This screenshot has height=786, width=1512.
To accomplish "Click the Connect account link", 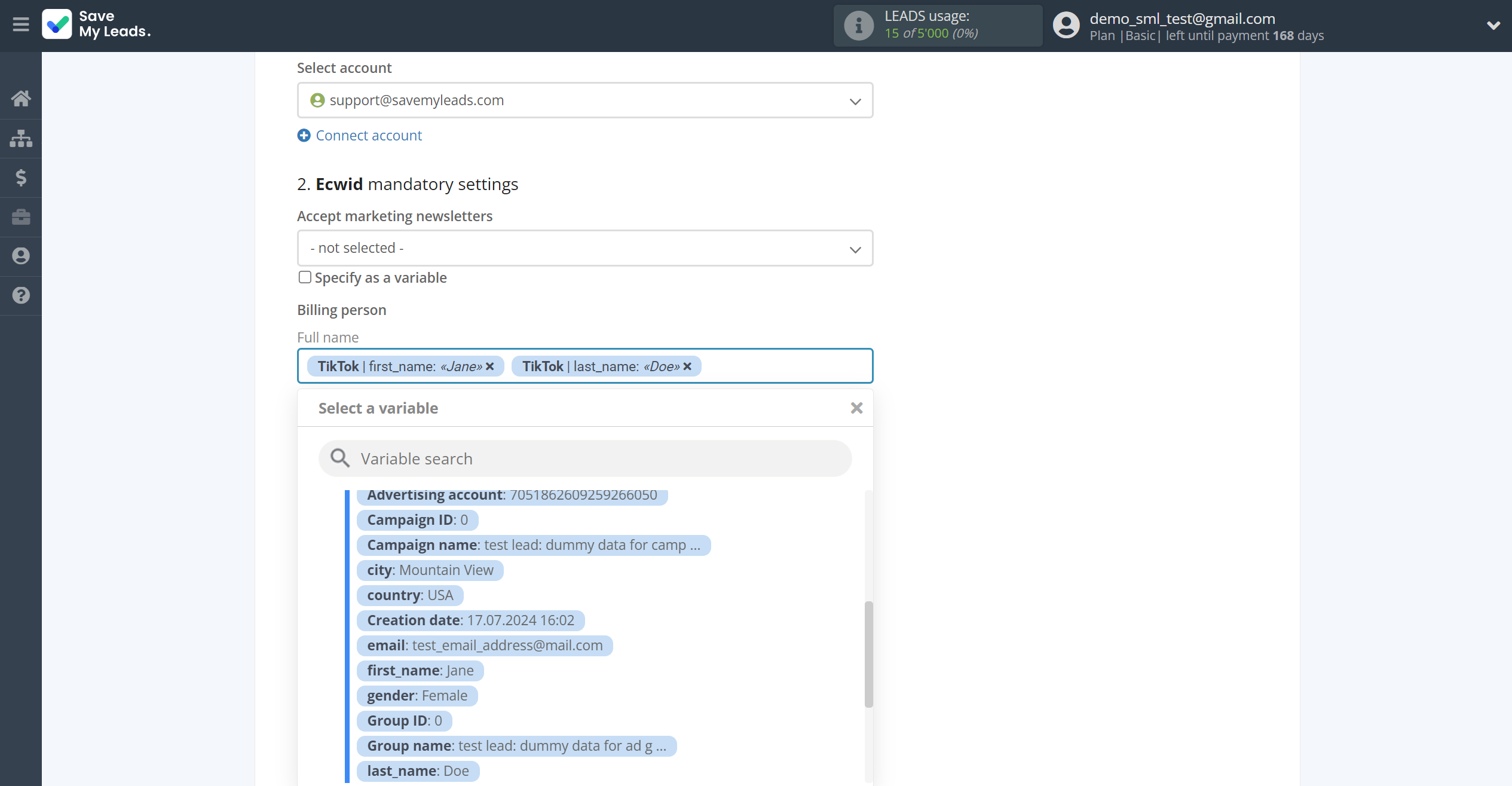I will (x=369, y=136).
